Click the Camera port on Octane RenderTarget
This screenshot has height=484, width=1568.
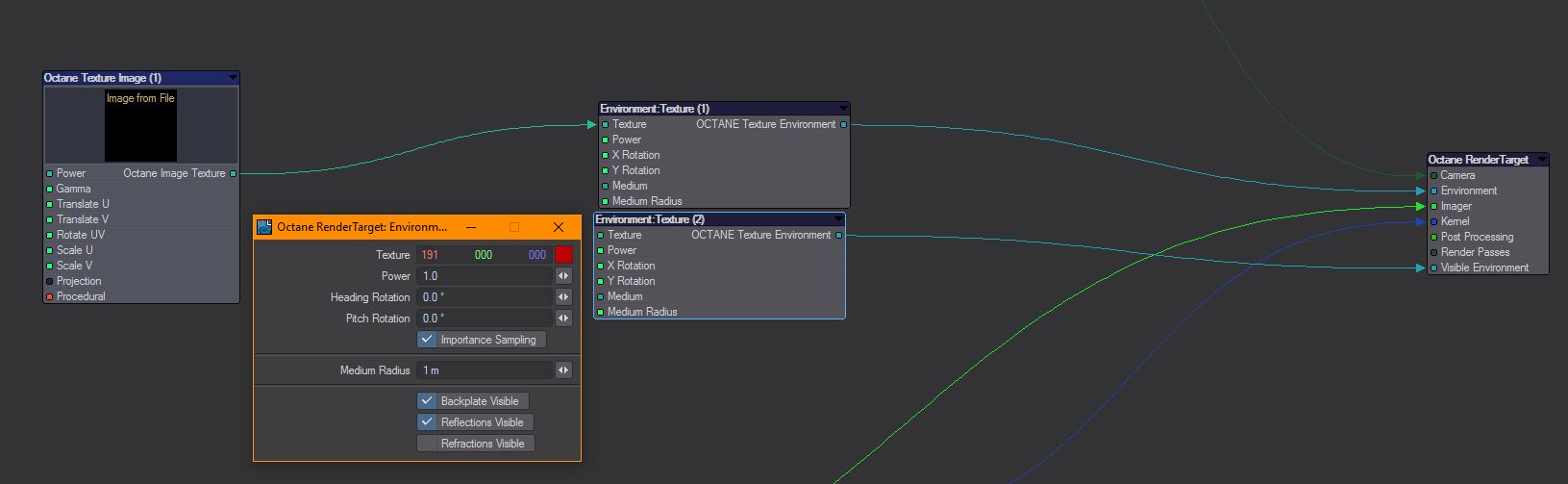tap(1433, 176)
